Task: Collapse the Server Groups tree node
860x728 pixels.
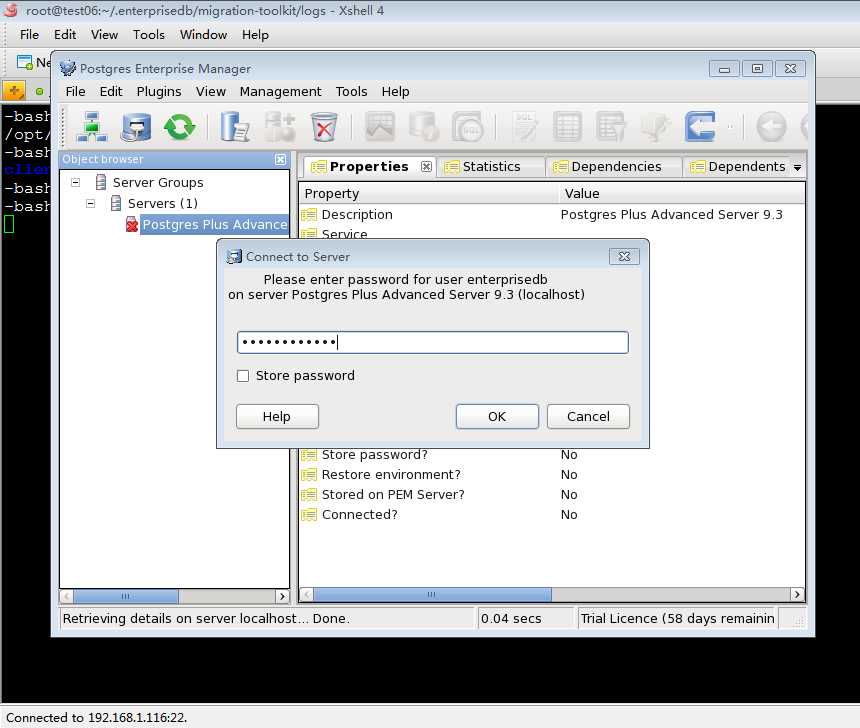Action: (76, 182)
